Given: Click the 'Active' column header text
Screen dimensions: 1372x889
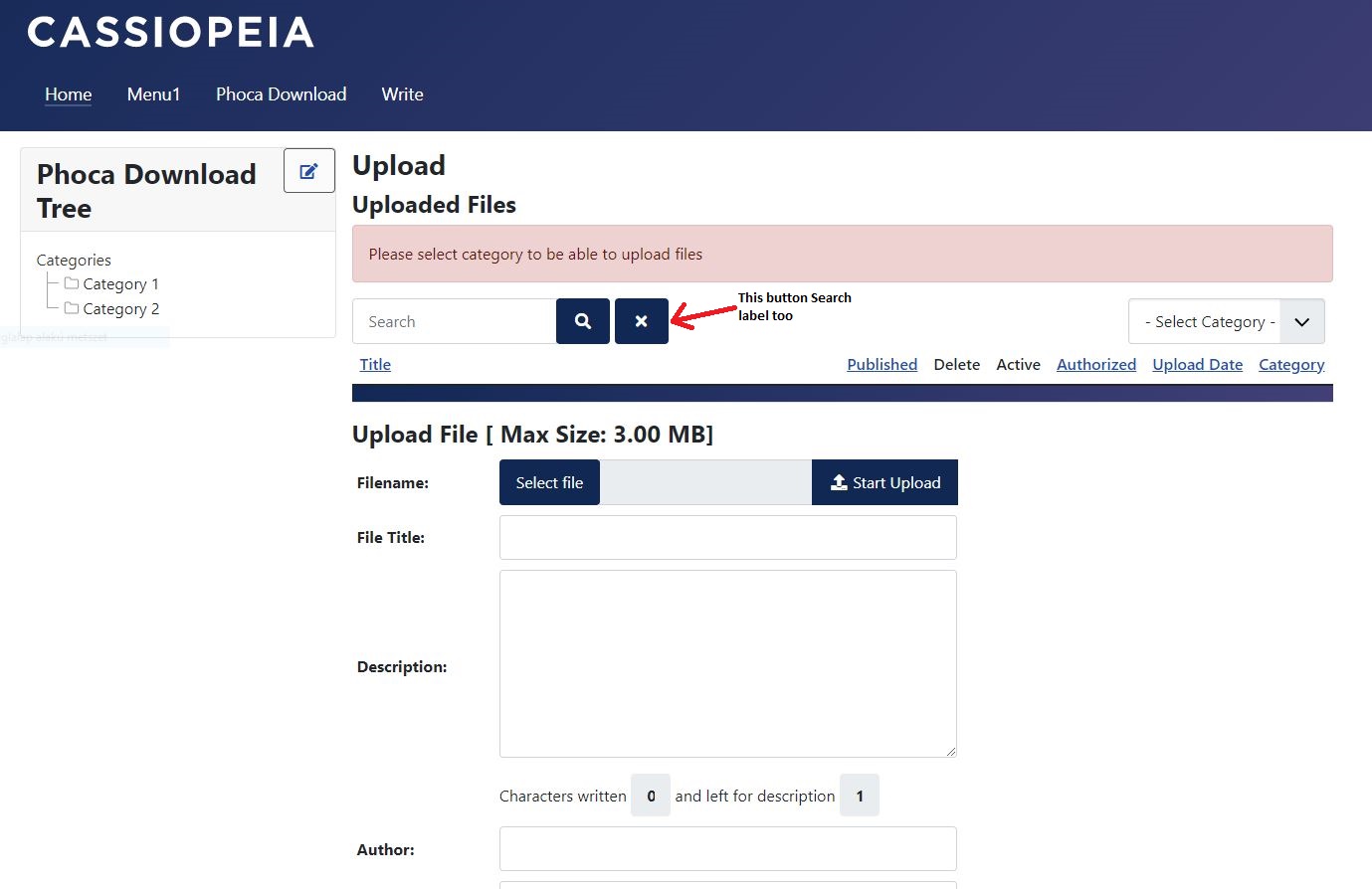Looking at the screenshot, I should coord(1019,364).
